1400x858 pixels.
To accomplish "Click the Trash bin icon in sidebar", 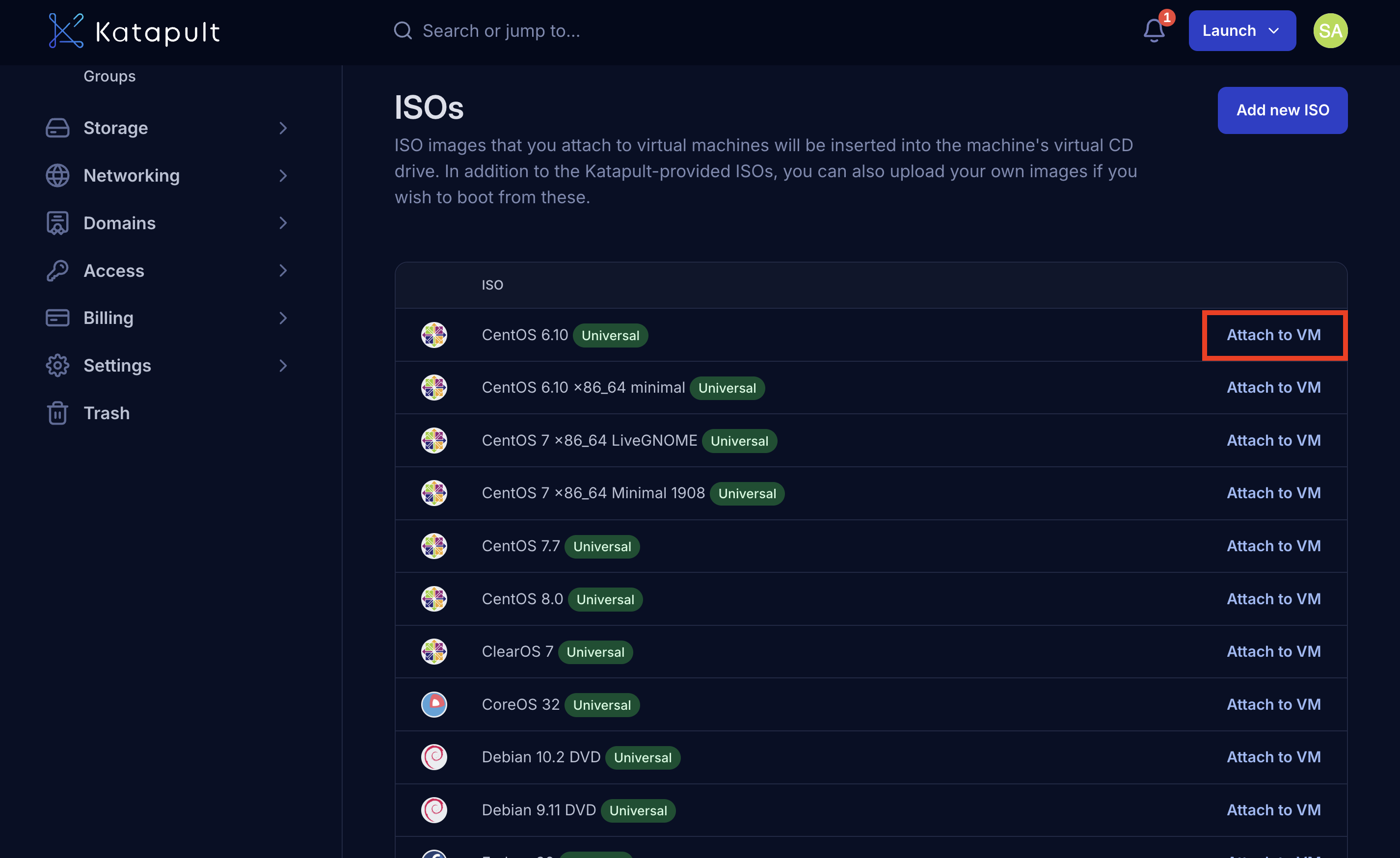I will point(57,413).
